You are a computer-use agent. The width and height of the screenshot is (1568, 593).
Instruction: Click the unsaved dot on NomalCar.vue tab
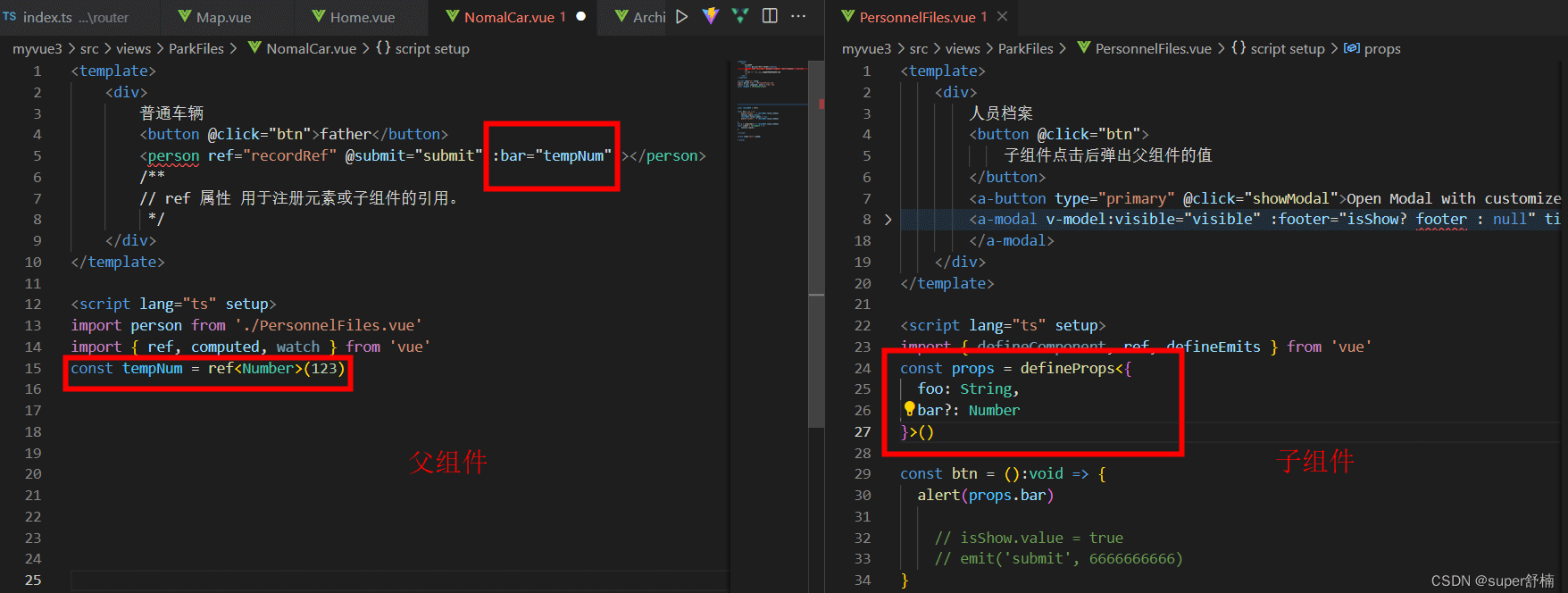click(581, 17)
